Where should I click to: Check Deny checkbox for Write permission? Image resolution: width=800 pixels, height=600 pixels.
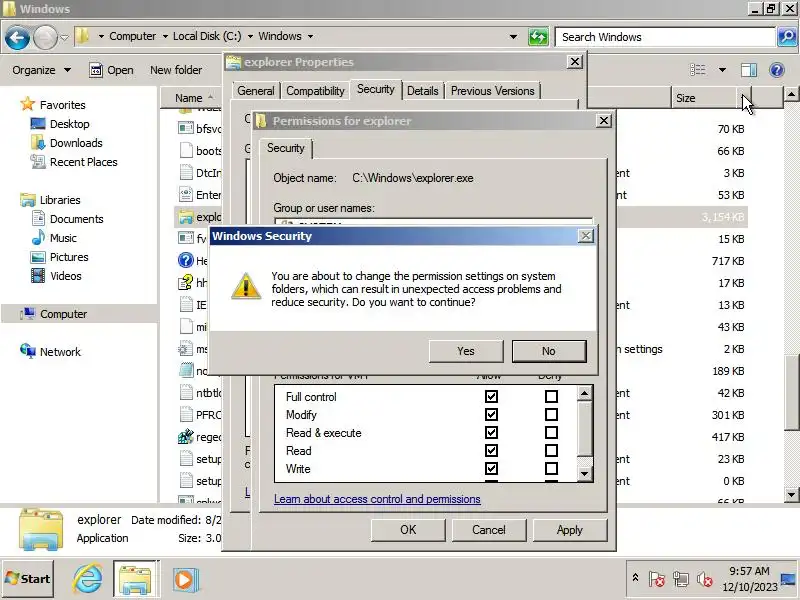tap(551, 468)
